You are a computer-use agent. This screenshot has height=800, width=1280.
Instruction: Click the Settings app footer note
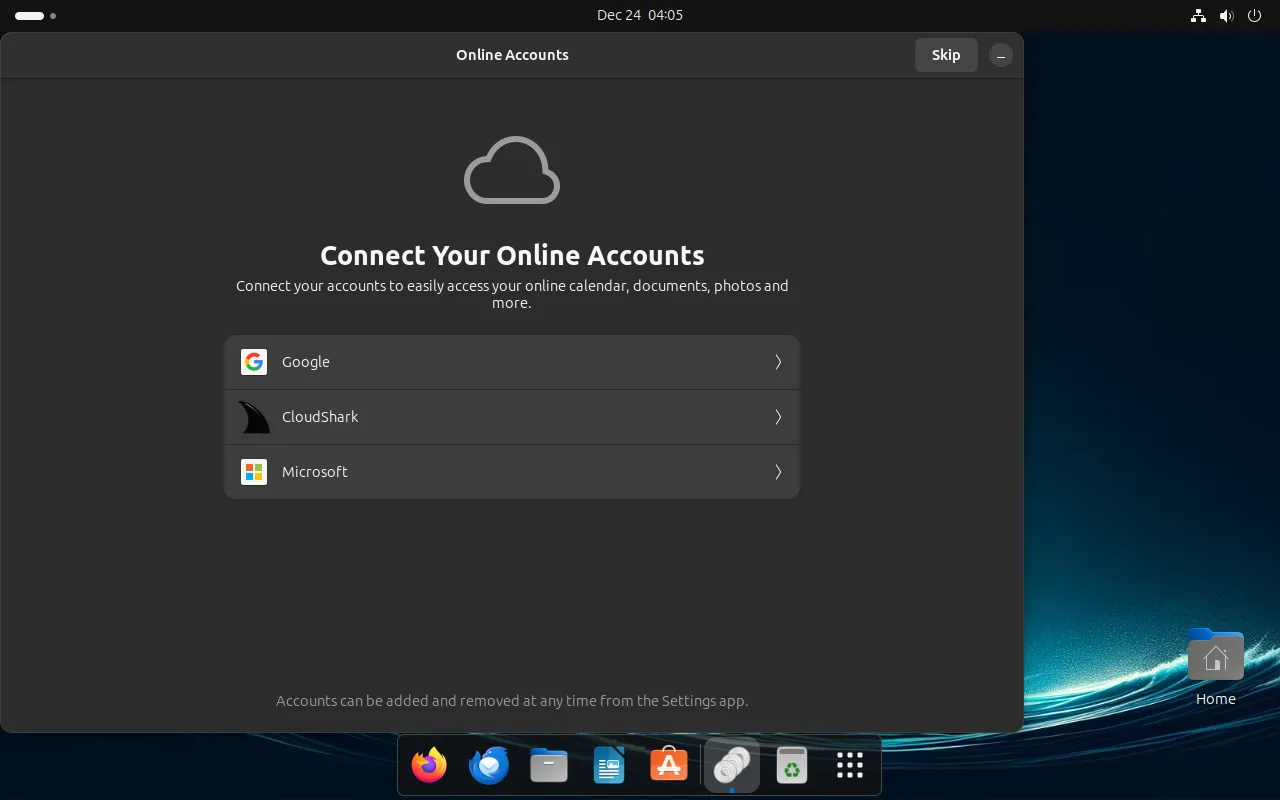[x=512, y=701]
